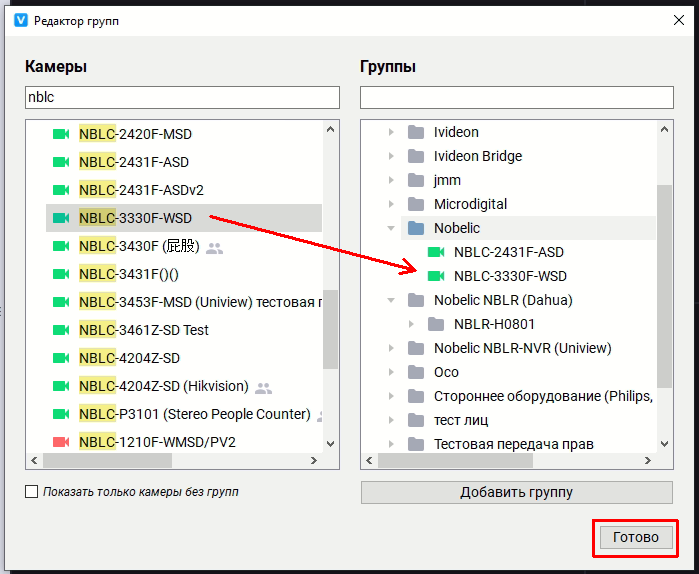Select camera NBLC-3453F-MSD (Uniview) row
Image resolution: width=699 pixels, height=574 pixels.
click(x=184, y=302)
